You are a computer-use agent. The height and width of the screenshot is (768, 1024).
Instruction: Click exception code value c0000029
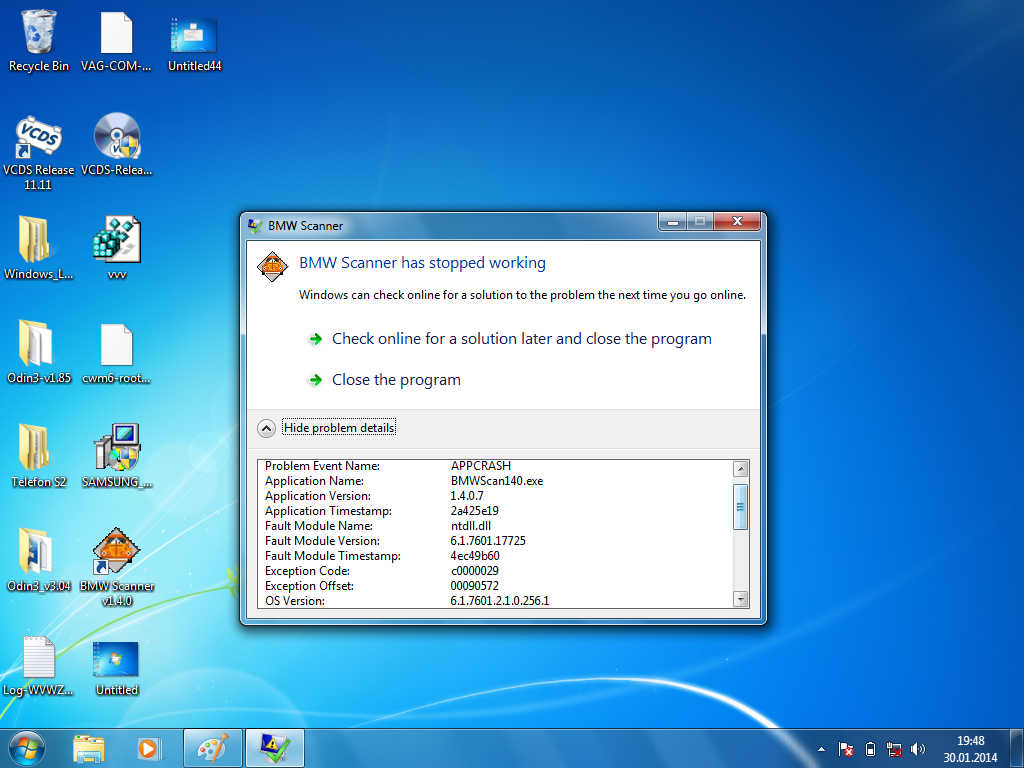point(475,571)
